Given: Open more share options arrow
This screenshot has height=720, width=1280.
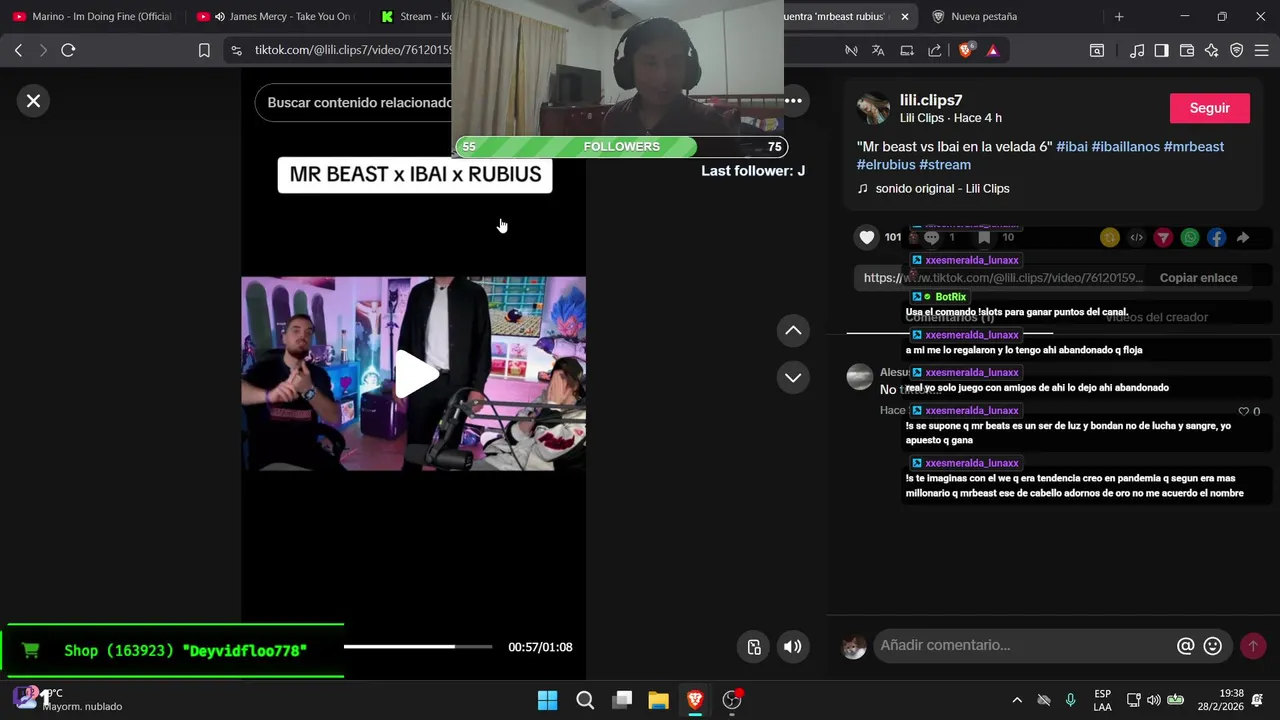Looking at the screenshot, I should click(x=1243, y=237).
